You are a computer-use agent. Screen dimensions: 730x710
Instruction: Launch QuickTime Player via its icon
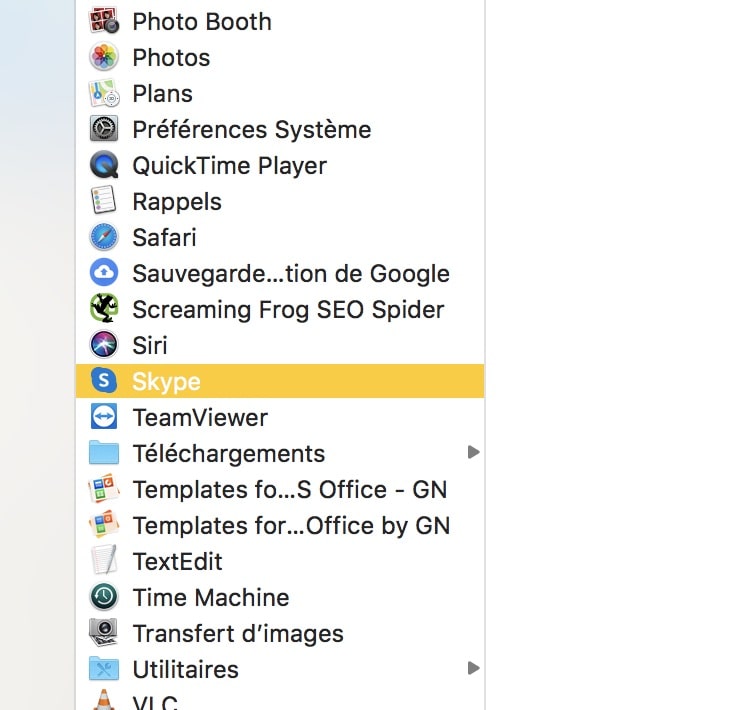(x=104, y=165)
